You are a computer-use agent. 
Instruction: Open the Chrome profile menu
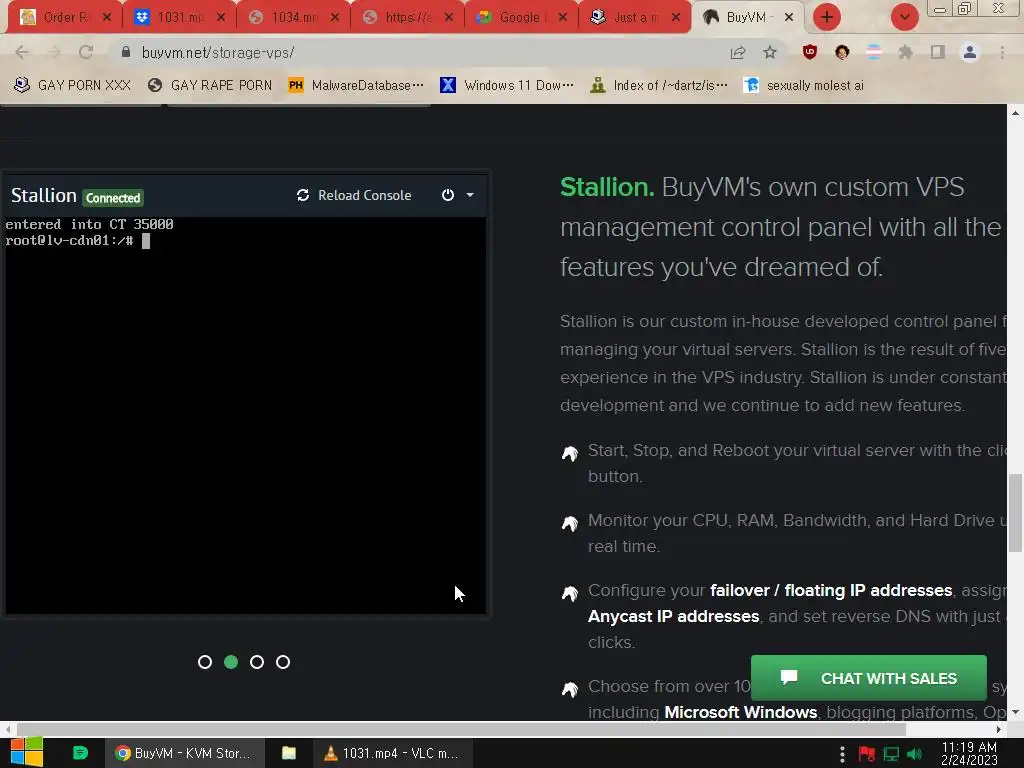(x=970, y=52)
